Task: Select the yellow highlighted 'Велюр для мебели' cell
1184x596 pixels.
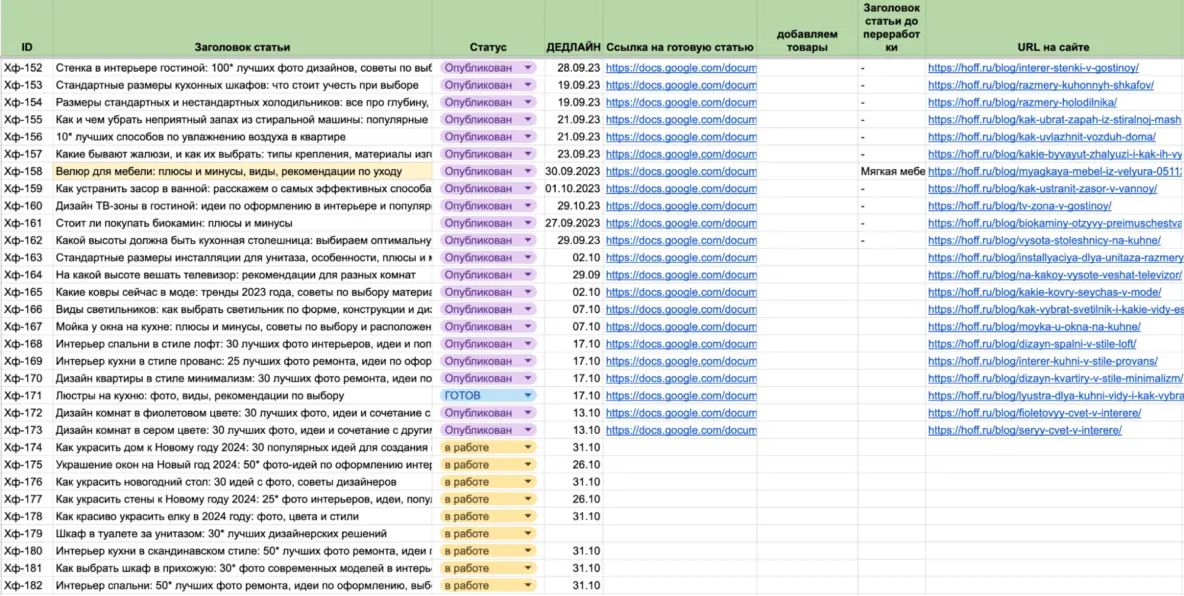Action: (x=242, y=171)
